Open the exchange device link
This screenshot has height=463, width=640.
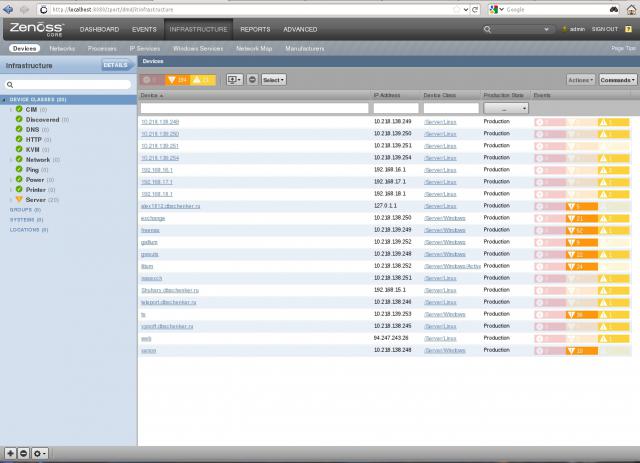(153, 218)
